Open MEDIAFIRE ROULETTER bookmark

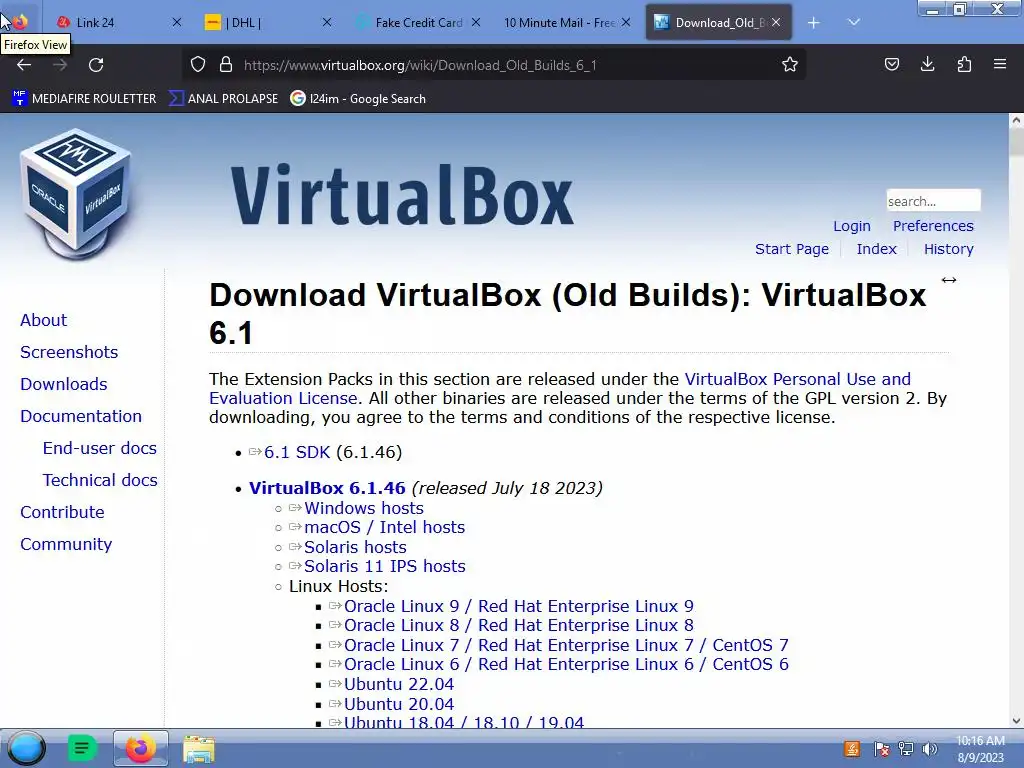coord(84,99)
